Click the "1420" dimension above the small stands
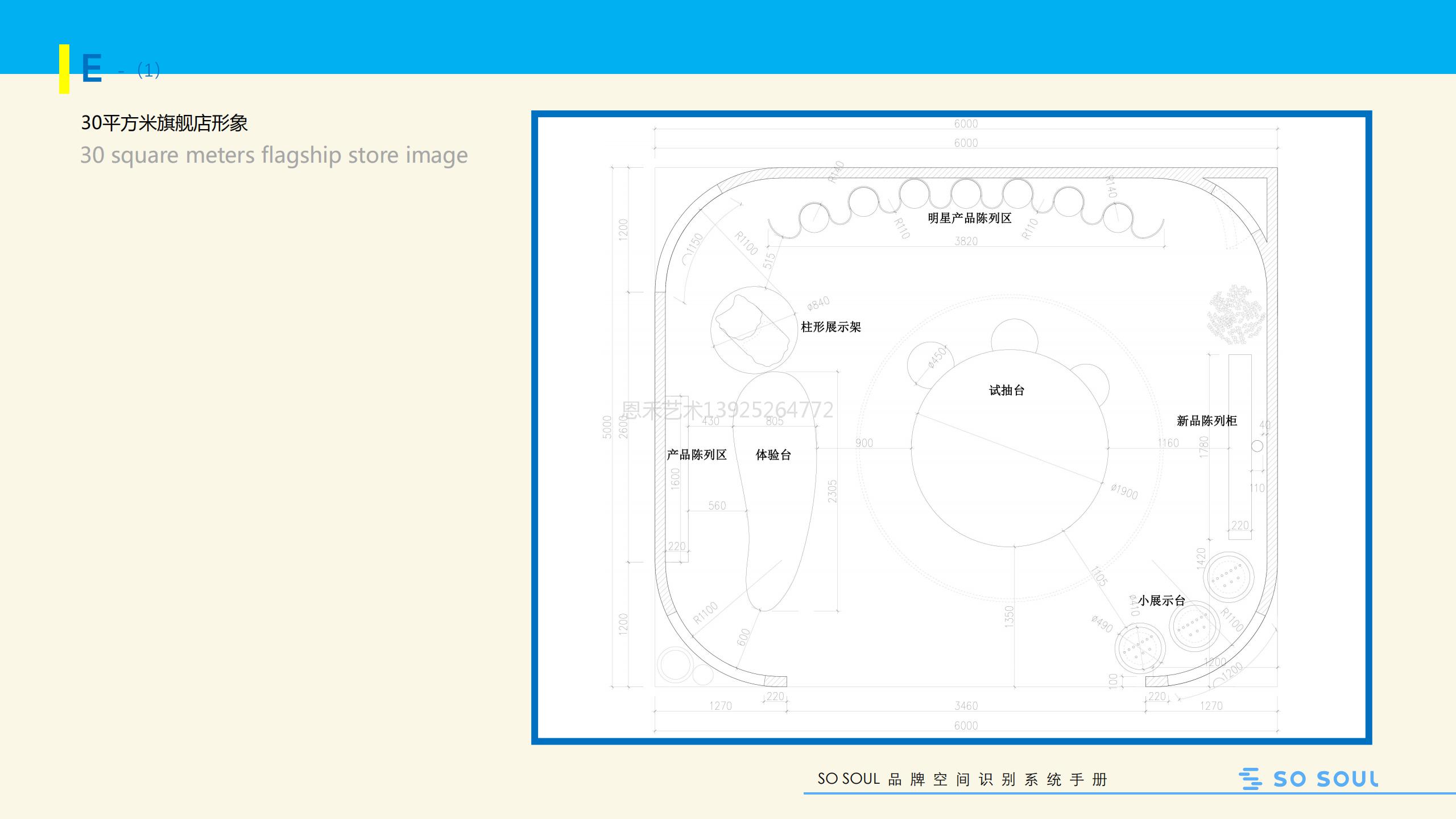The width and height of the screenshot is (1456, 819). click(x=1201, y=558)
